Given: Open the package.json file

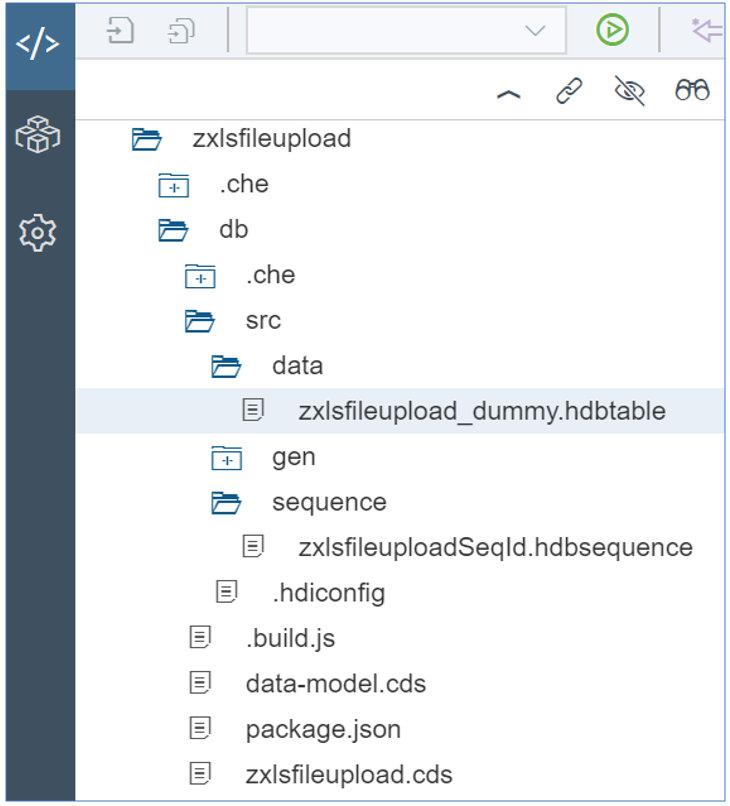Looking at the screenshot, I should pos(323,729).
